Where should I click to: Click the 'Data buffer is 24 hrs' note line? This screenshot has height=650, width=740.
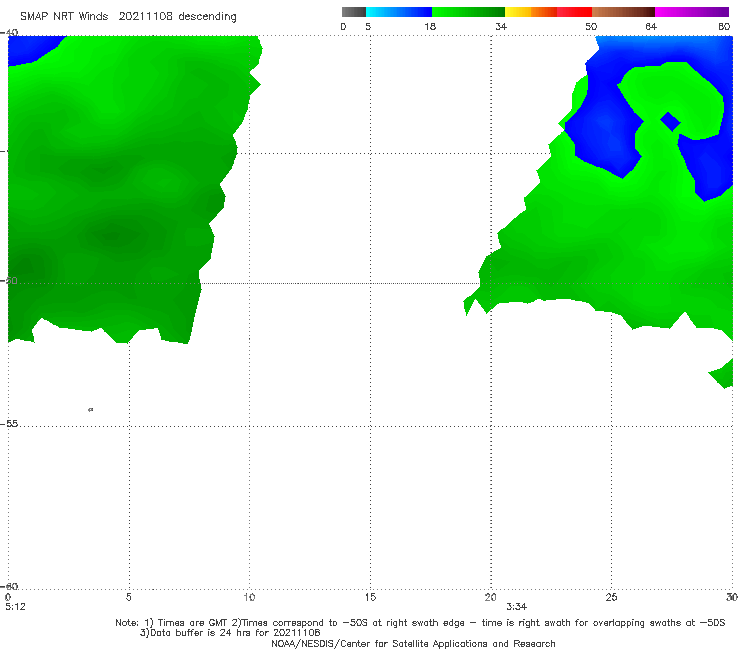[230, 633]
